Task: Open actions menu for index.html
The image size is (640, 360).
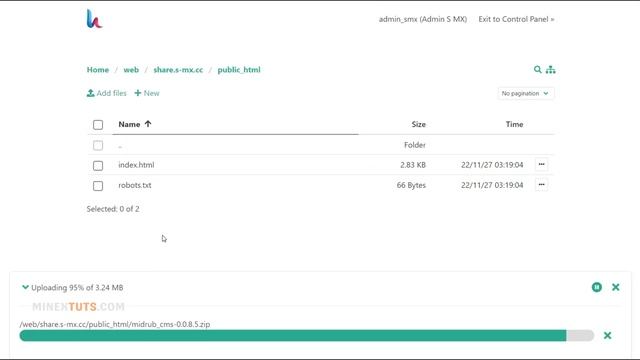Action: (x=541, y=164)
